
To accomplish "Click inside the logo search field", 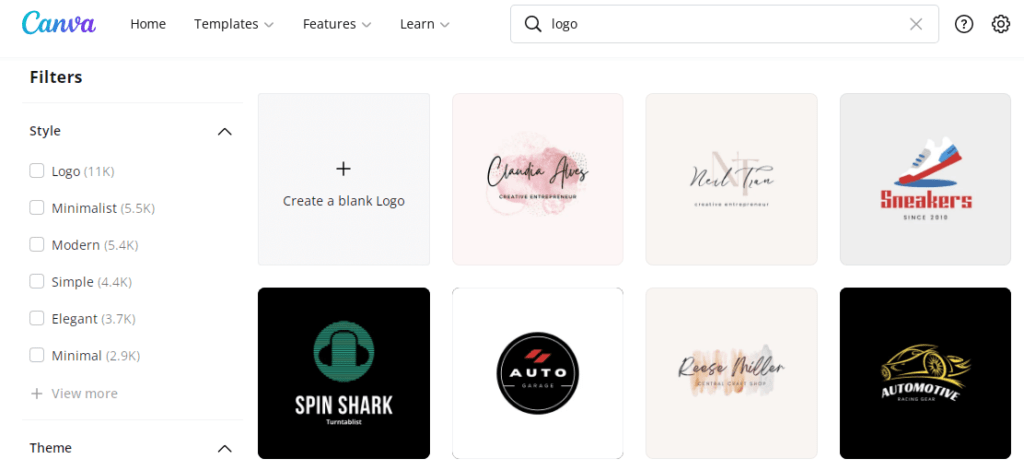I will tap(724, 24).
